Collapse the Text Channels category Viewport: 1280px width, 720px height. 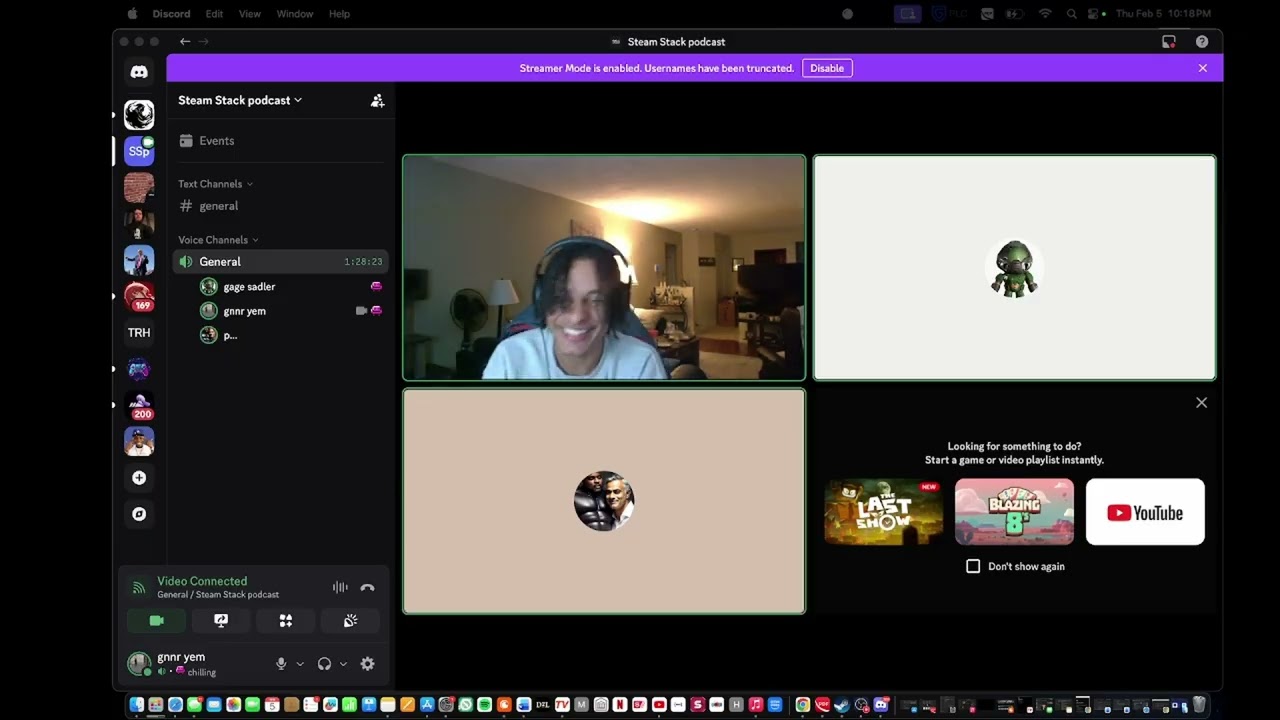coord(215,184)
